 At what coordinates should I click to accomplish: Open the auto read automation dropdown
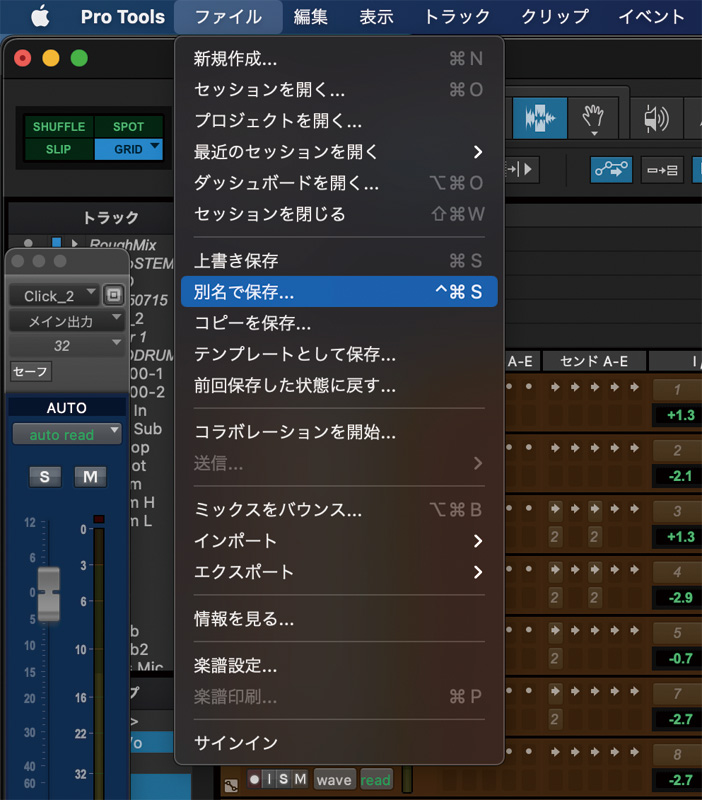pyautogui.click(x=66, y=434)
